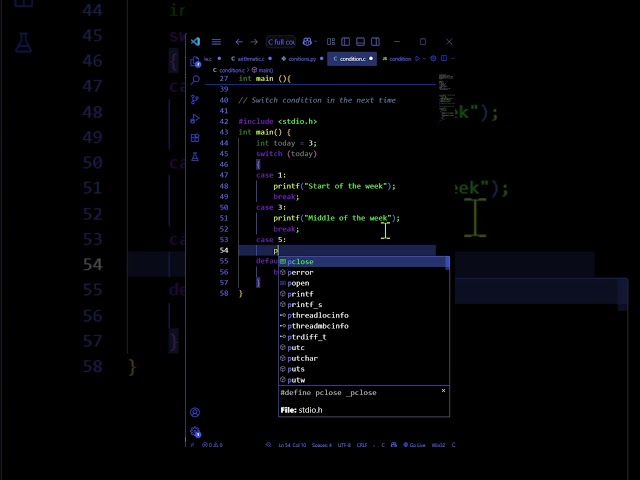Viewport: 640px width, 480px height.
Task: Select the perror suggestion
Action: 364,272
